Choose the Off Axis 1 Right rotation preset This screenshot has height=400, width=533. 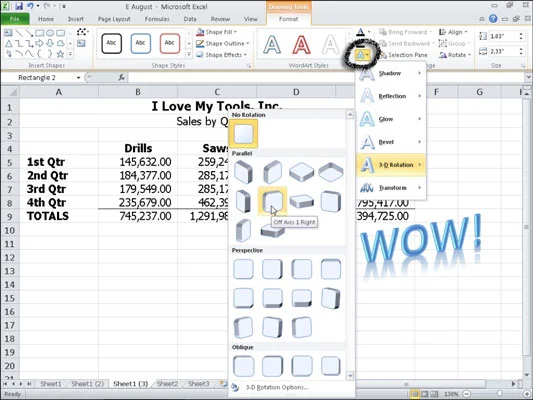[x=272, y=201]
